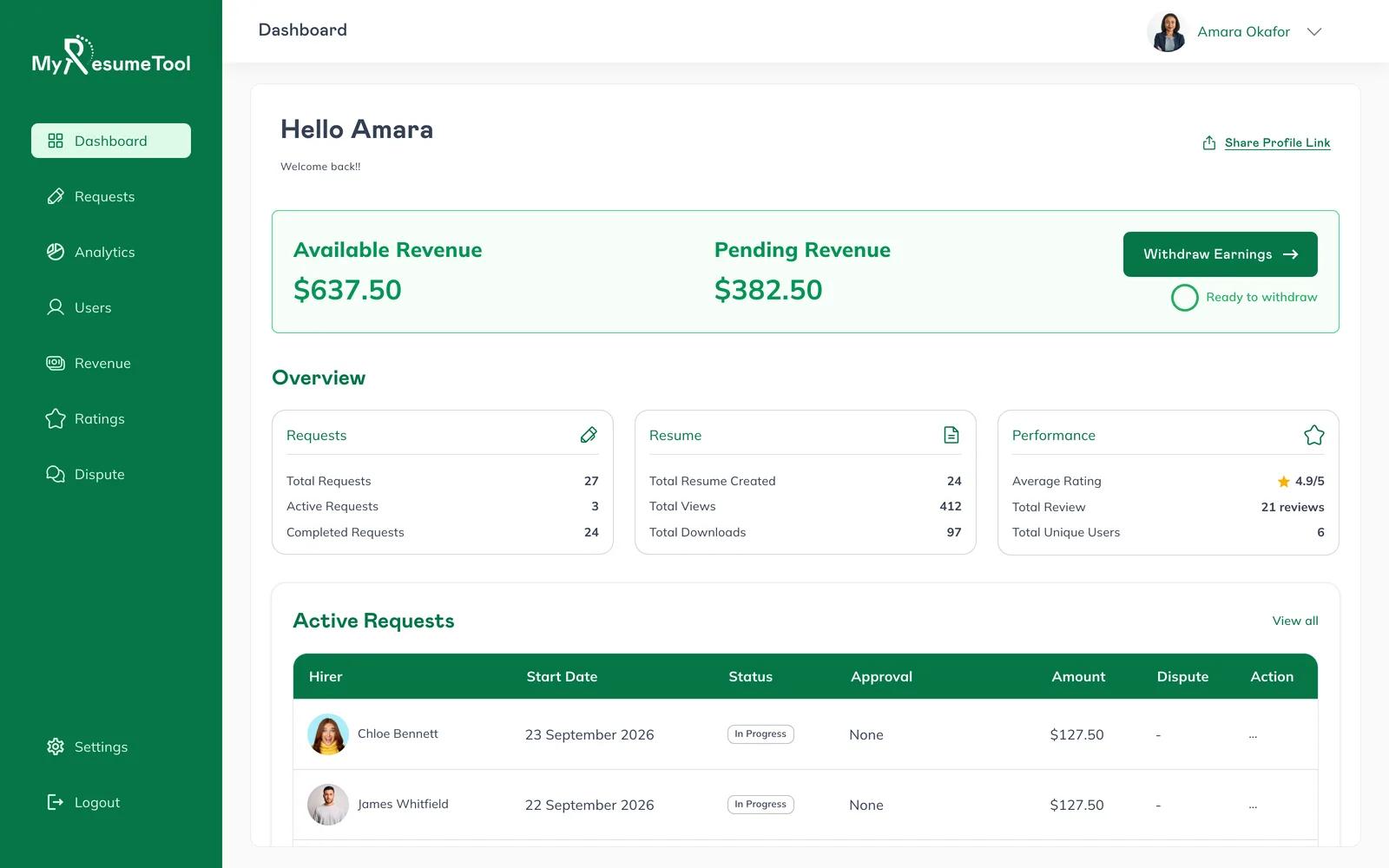Click the Total Views value 412

coord(951,506)
